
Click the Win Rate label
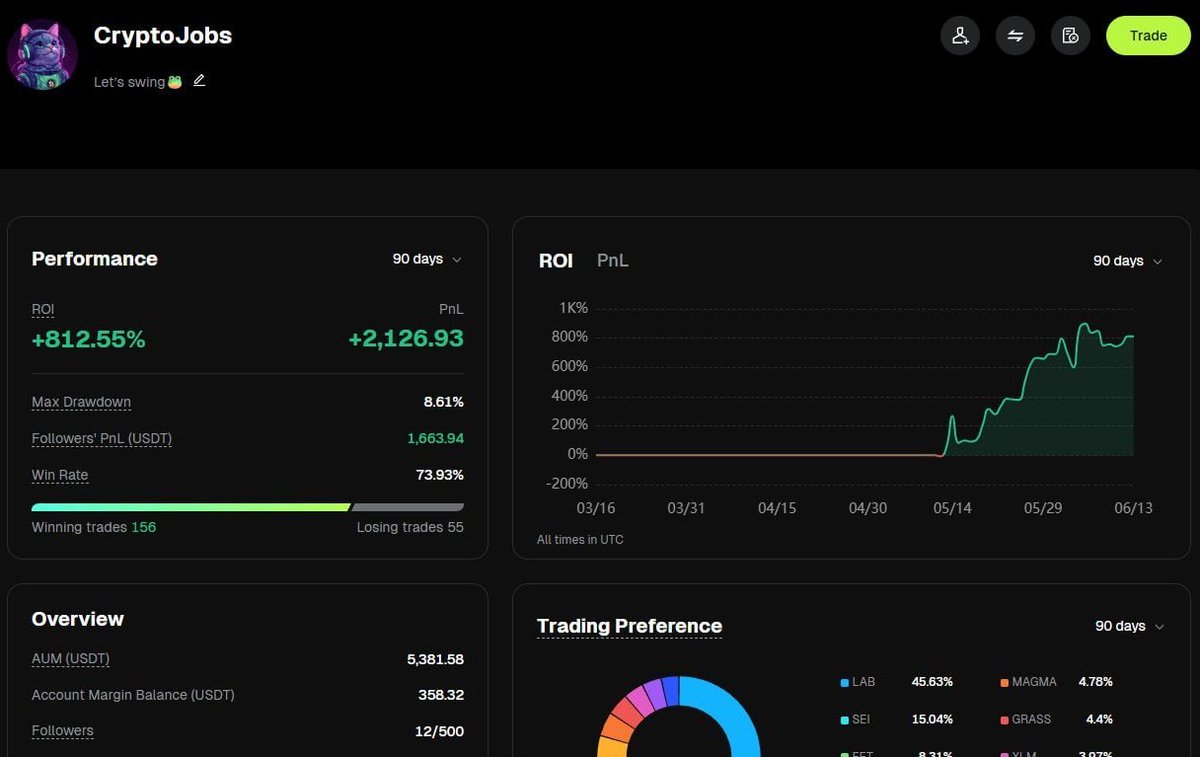point(60,475)
